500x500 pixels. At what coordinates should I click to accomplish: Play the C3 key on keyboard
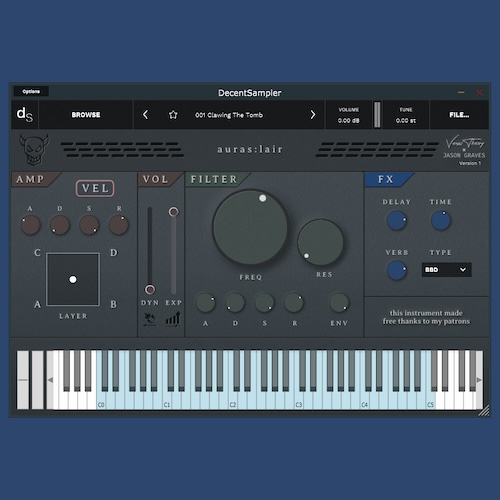(x=299, y=400)
